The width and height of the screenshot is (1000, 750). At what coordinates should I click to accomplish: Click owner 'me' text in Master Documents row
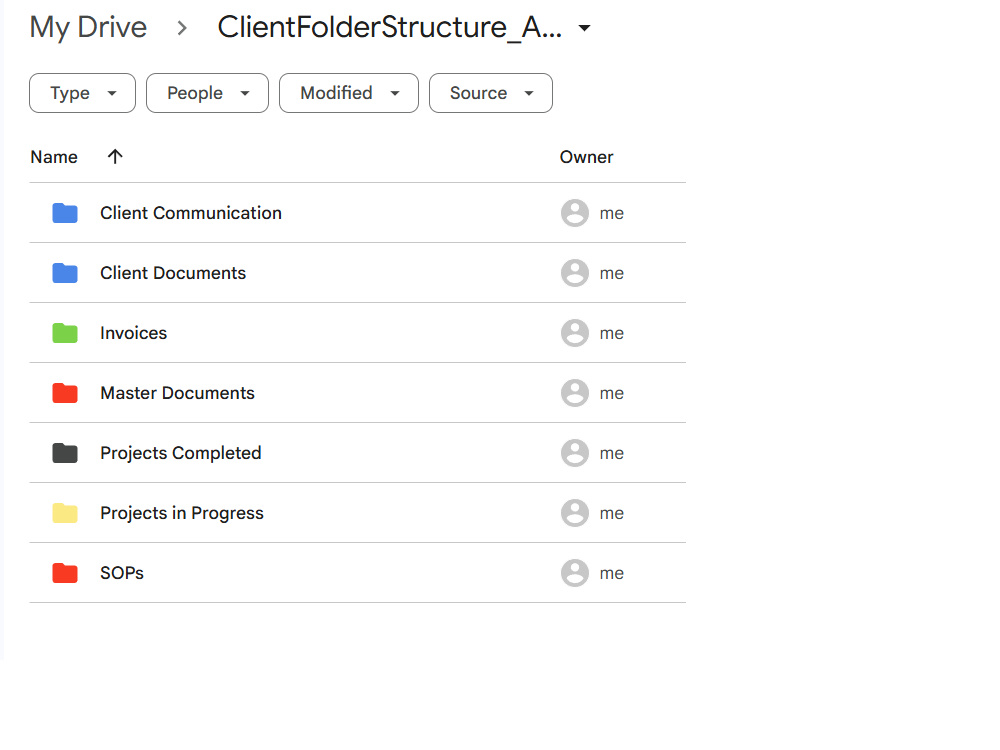click(x=612, y=393)
